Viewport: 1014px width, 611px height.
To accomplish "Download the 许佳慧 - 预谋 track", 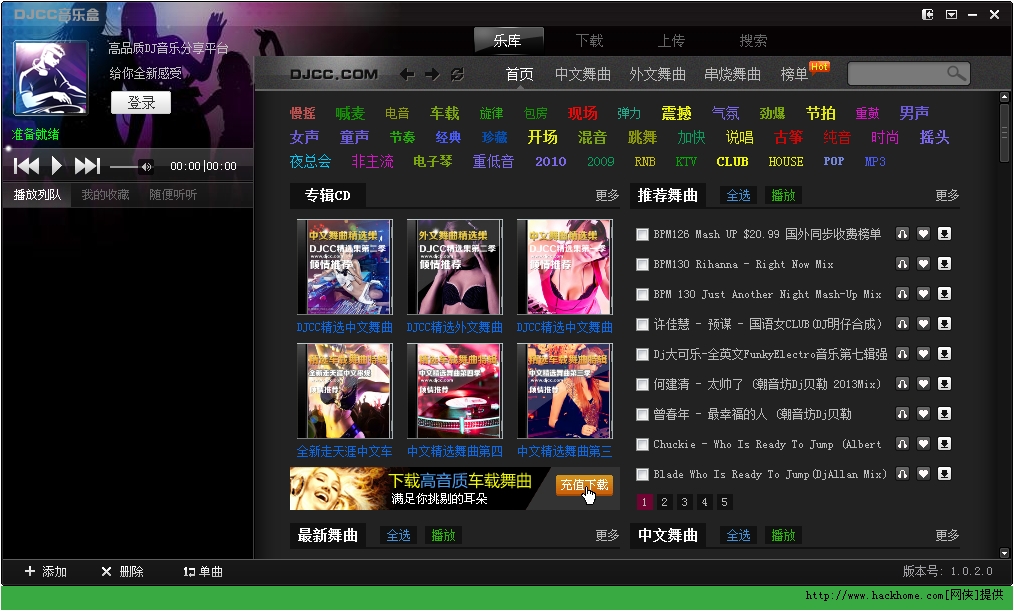I will 944,324.
